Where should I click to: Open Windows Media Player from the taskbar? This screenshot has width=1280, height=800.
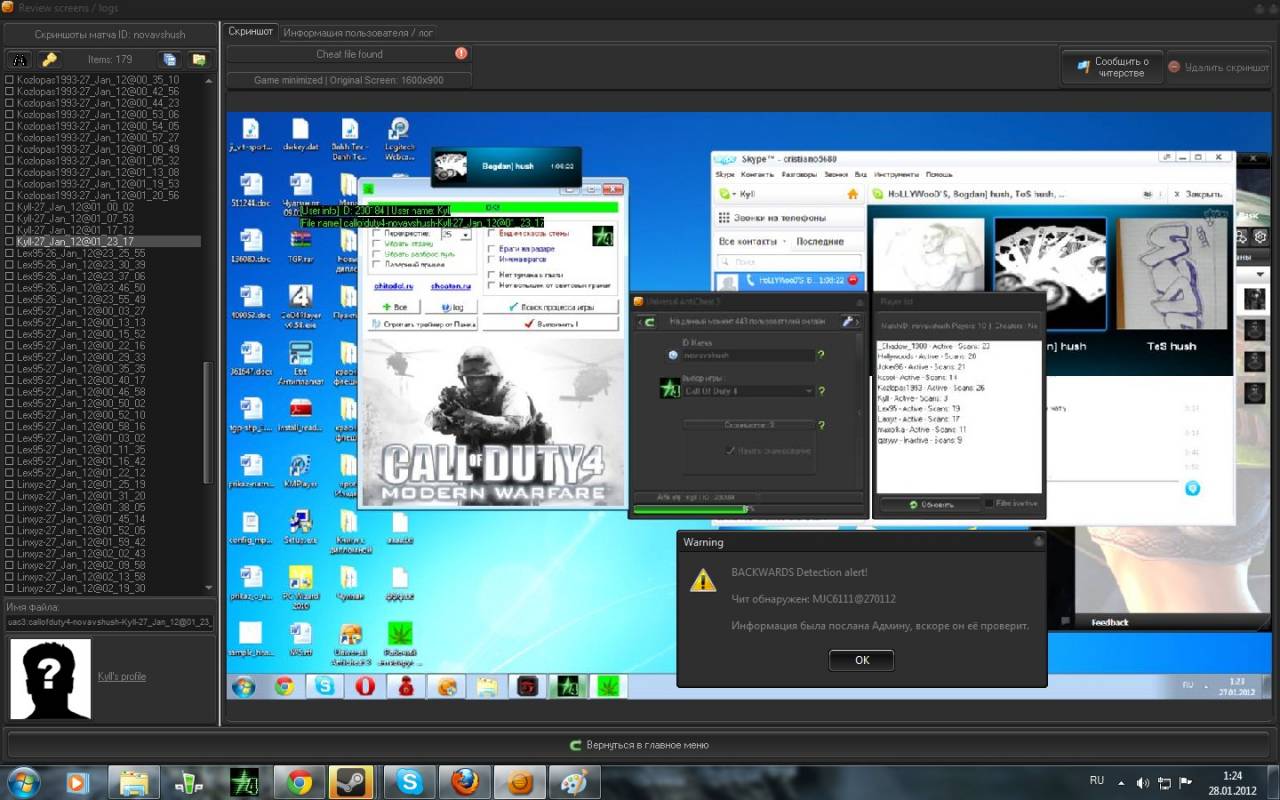[x=77, y=782]
